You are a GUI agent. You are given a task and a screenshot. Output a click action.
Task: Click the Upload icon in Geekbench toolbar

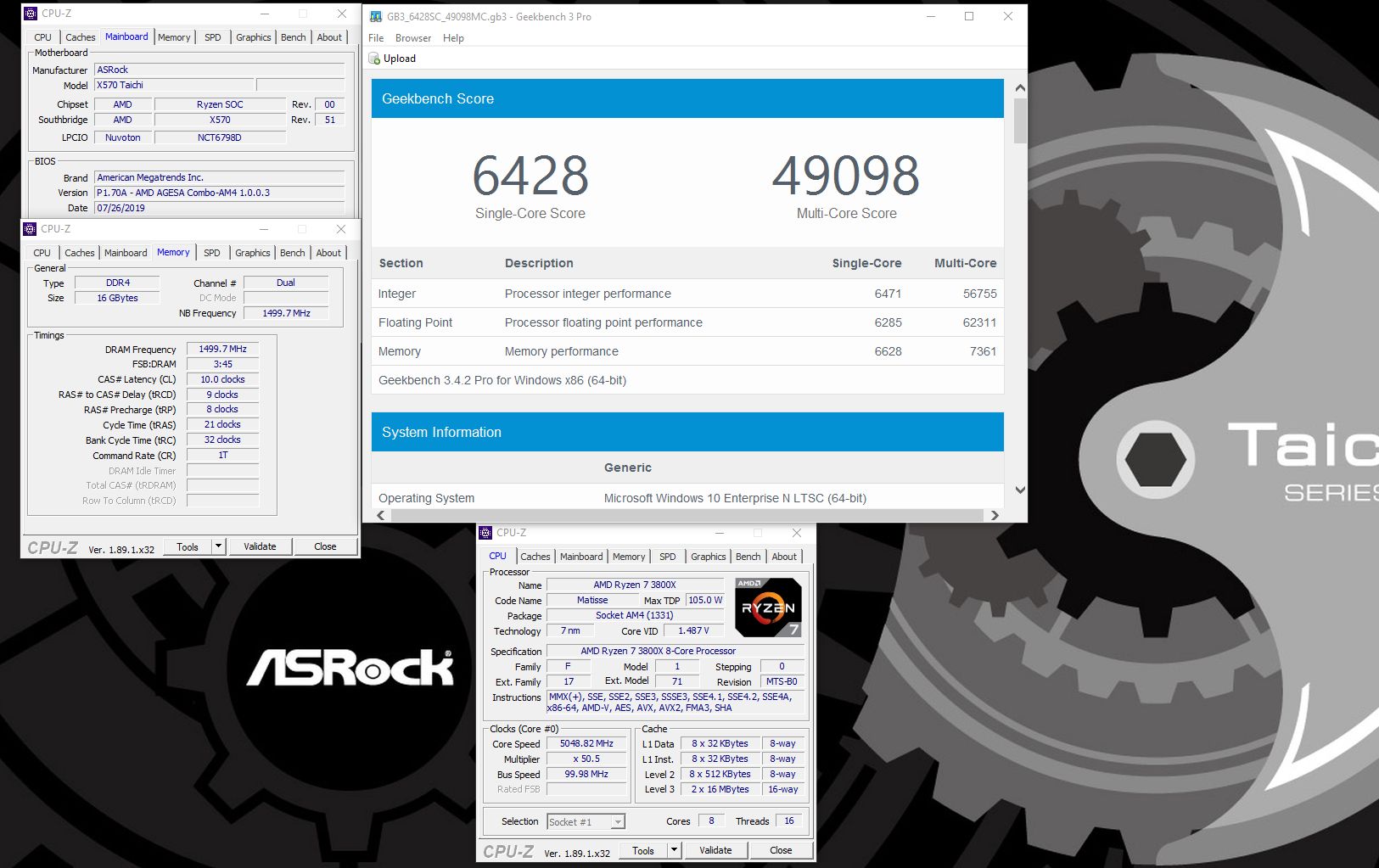pos(375,59)
